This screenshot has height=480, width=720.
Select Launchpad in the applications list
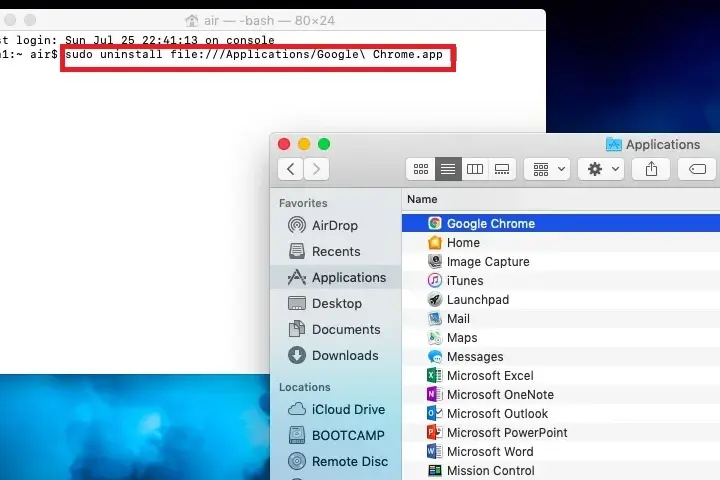coord(561,299)
